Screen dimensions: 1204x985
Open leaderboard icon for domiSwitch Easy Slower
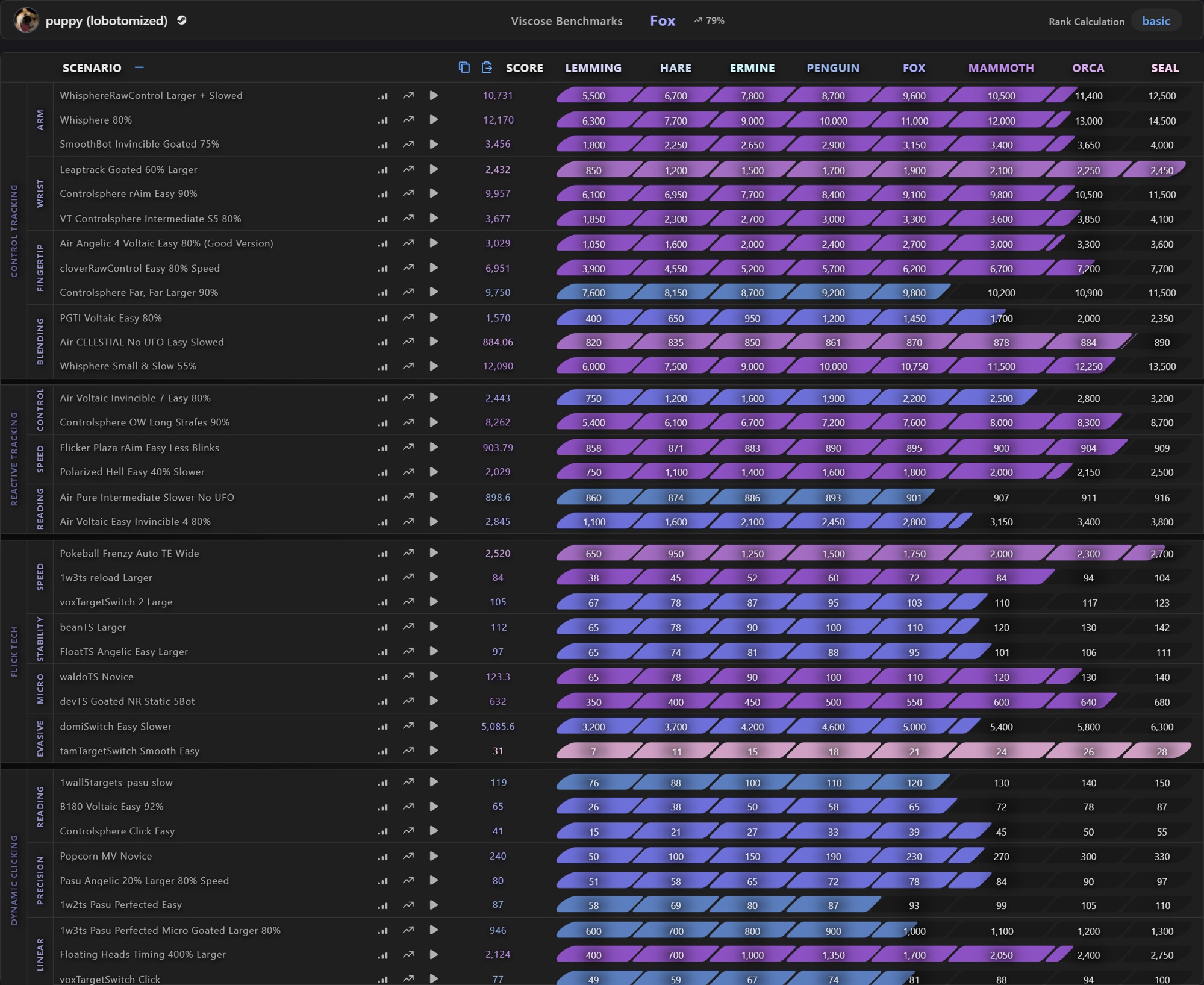382,727
